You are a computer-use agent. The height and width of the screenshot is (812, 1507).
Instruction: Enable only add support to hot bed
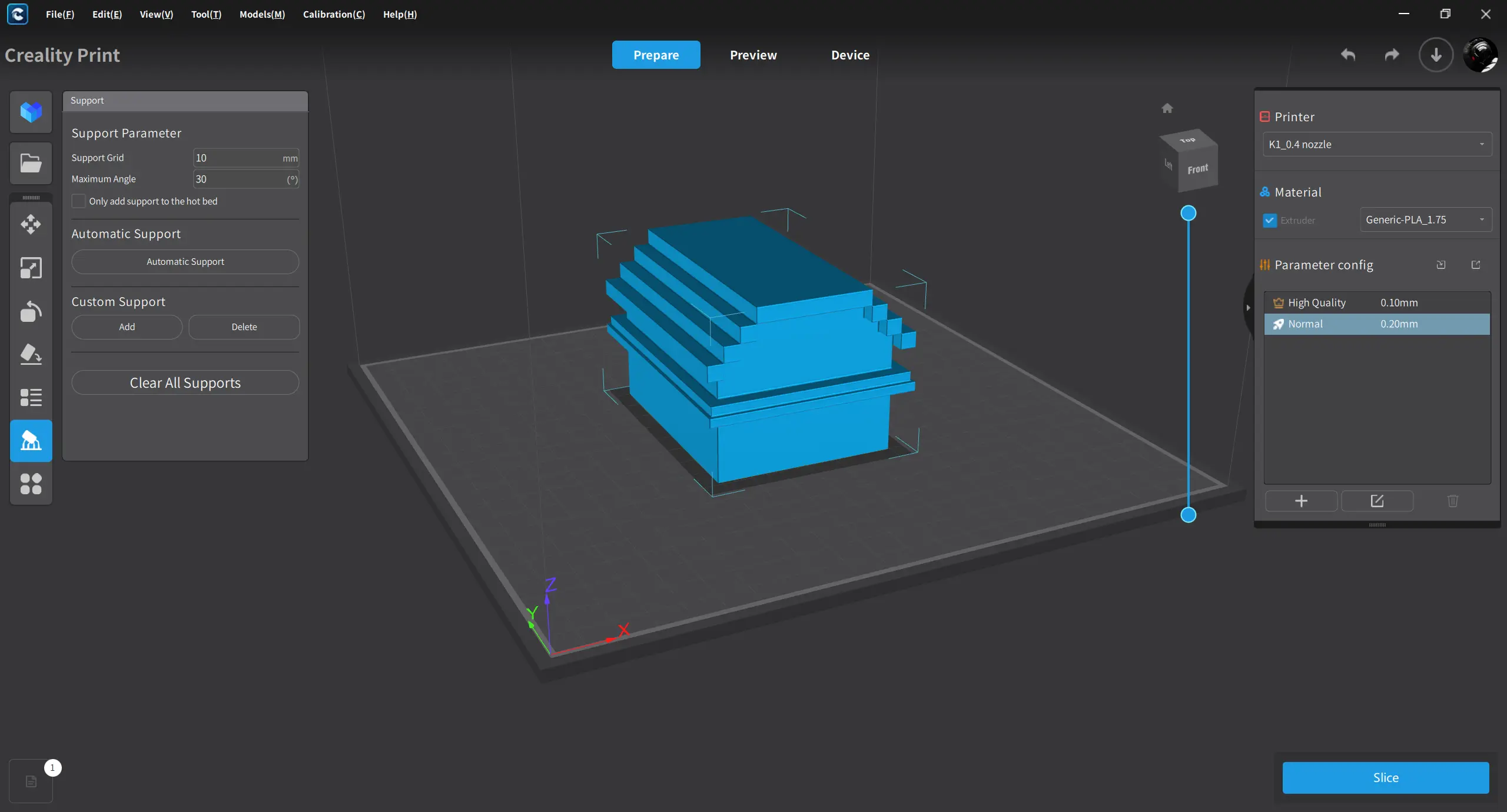78,201
